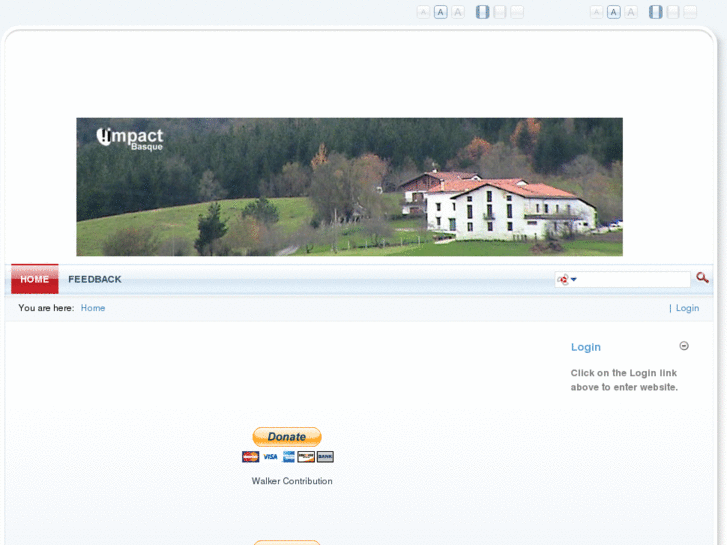Click the red magnifier search icon

pos(702,278)
